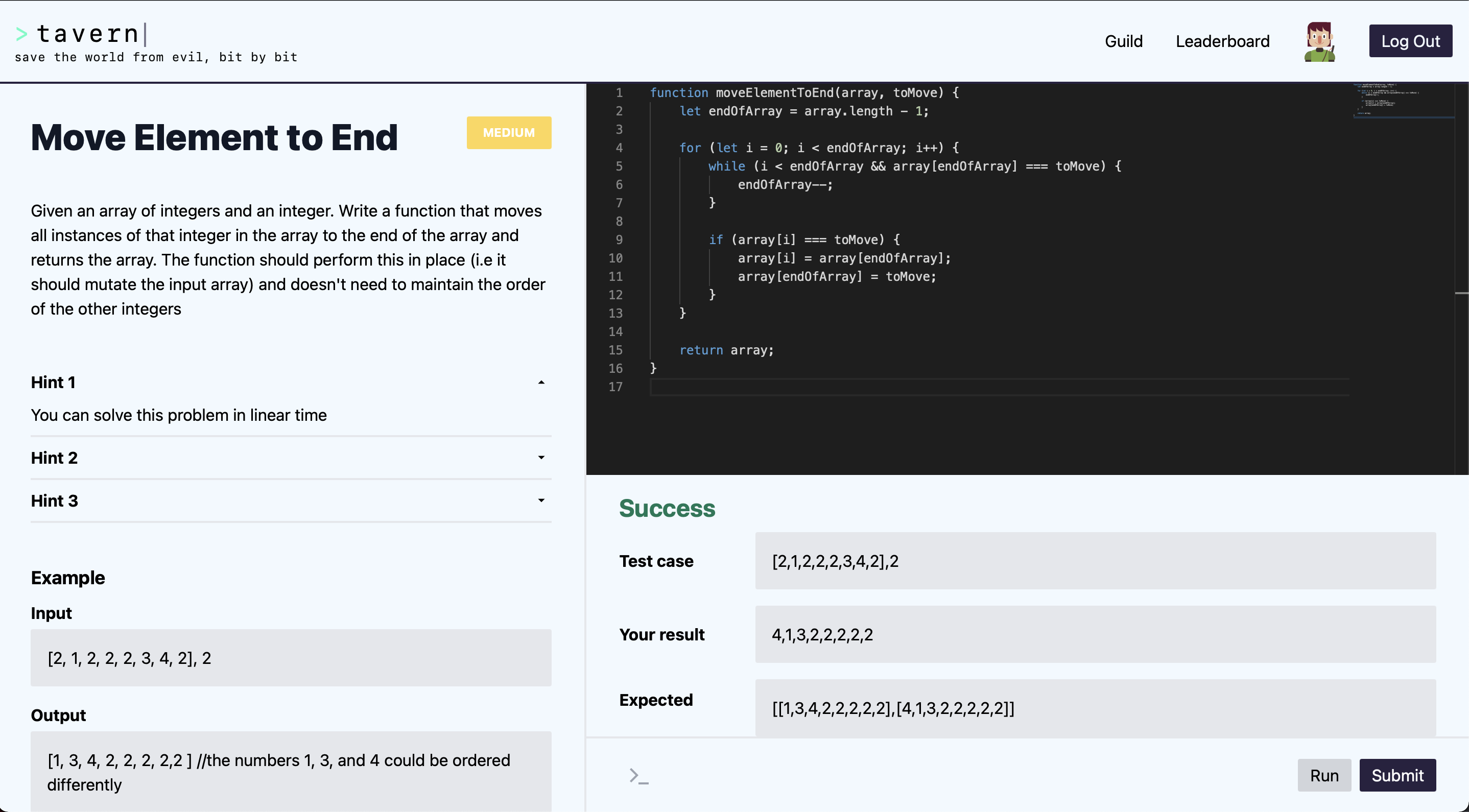Click the user avatar icon
Image resolution: width=1469 pixels, height=812 pixels.
(x=1319, y=42)
